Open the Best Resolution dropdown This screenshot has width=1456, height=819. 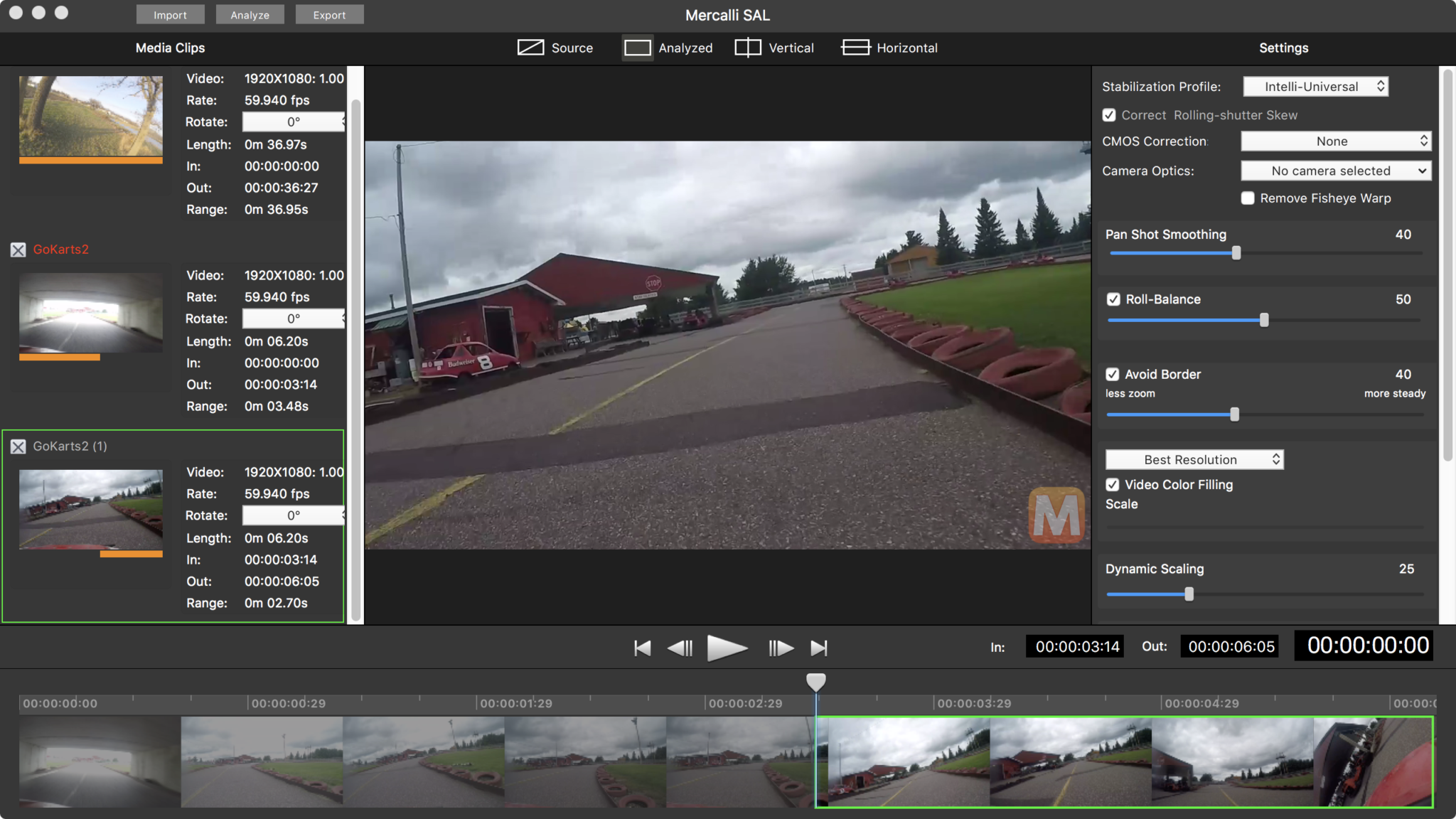(1194, 460)
